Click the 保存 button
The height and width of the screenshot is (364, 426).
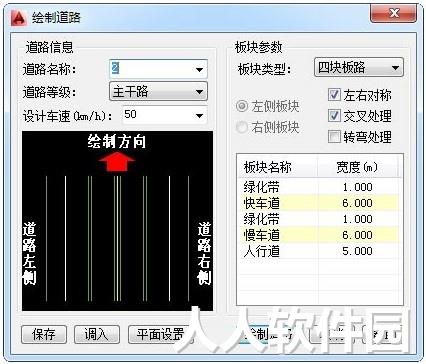point(44,335)
